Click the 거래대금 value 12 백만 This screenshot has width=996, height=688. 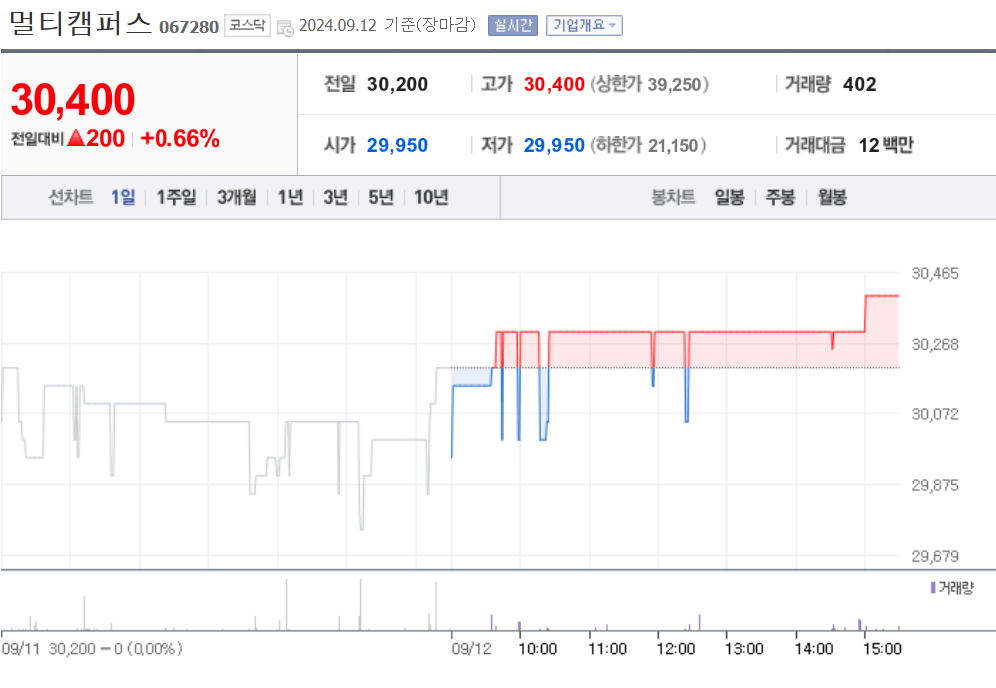(885, 145)
